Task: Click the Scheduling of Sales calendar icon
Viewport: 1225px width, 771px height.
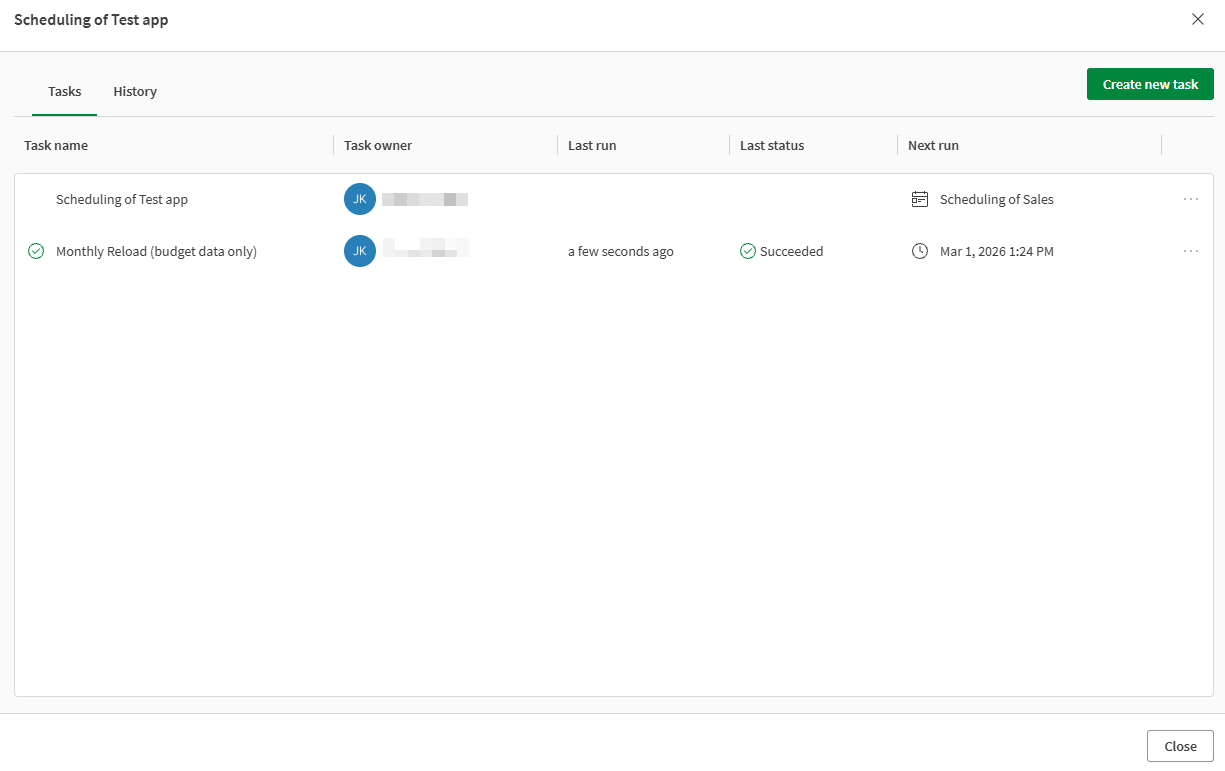Action: pos(919,199)
